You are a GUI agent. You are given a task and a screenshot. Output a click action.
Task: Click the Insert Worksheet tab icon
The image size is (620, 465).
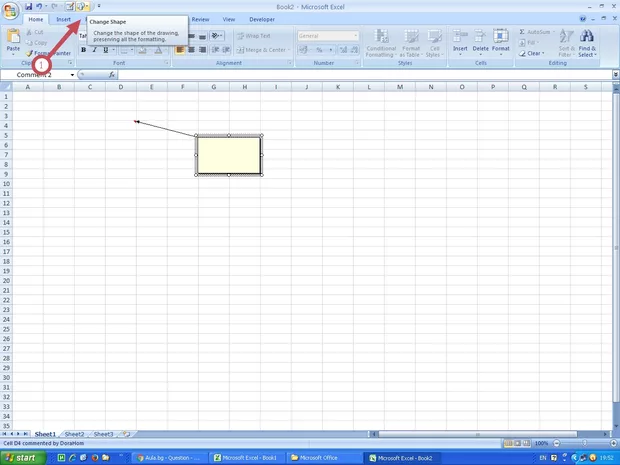(x=127, y=434)
